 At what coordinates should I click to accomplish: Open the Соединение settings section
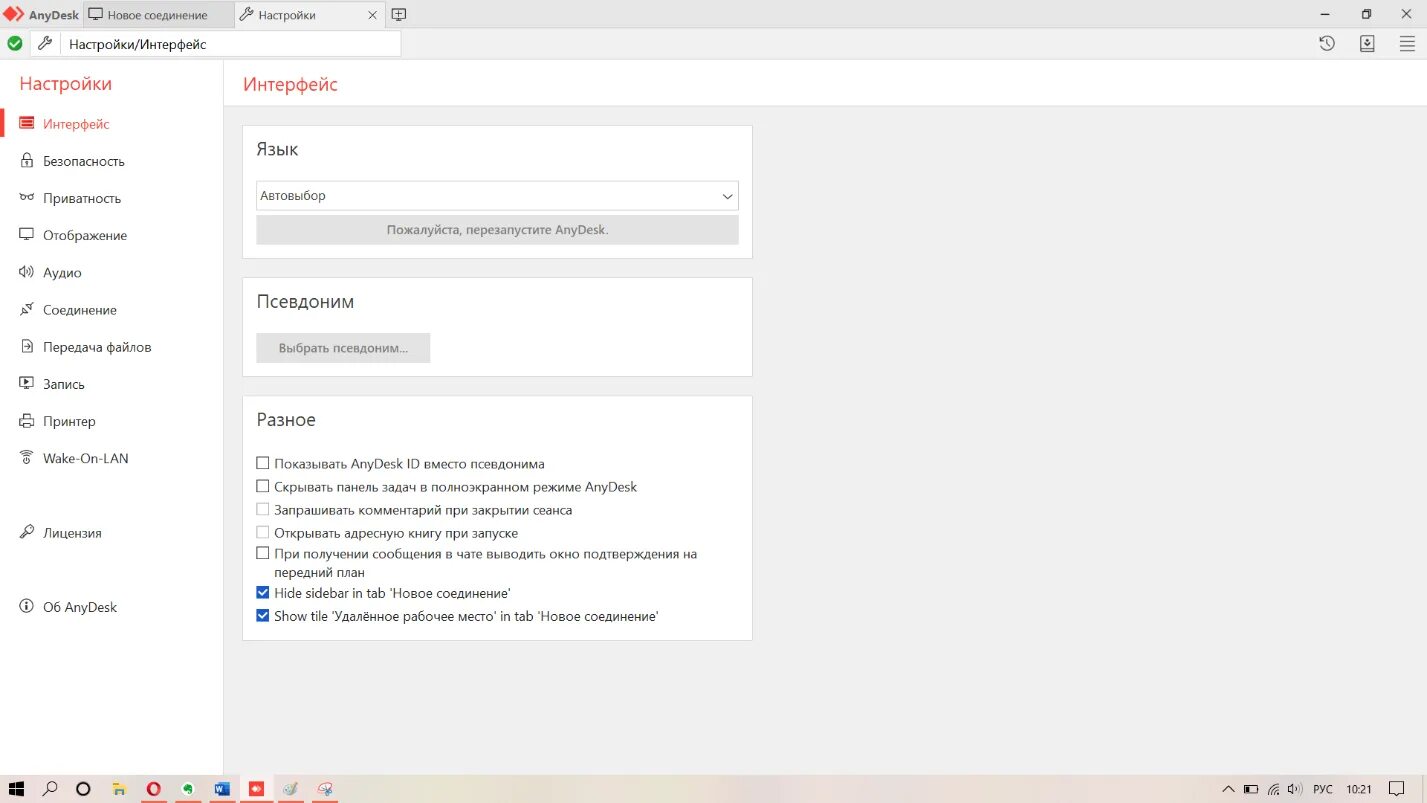tap(80, 310)
